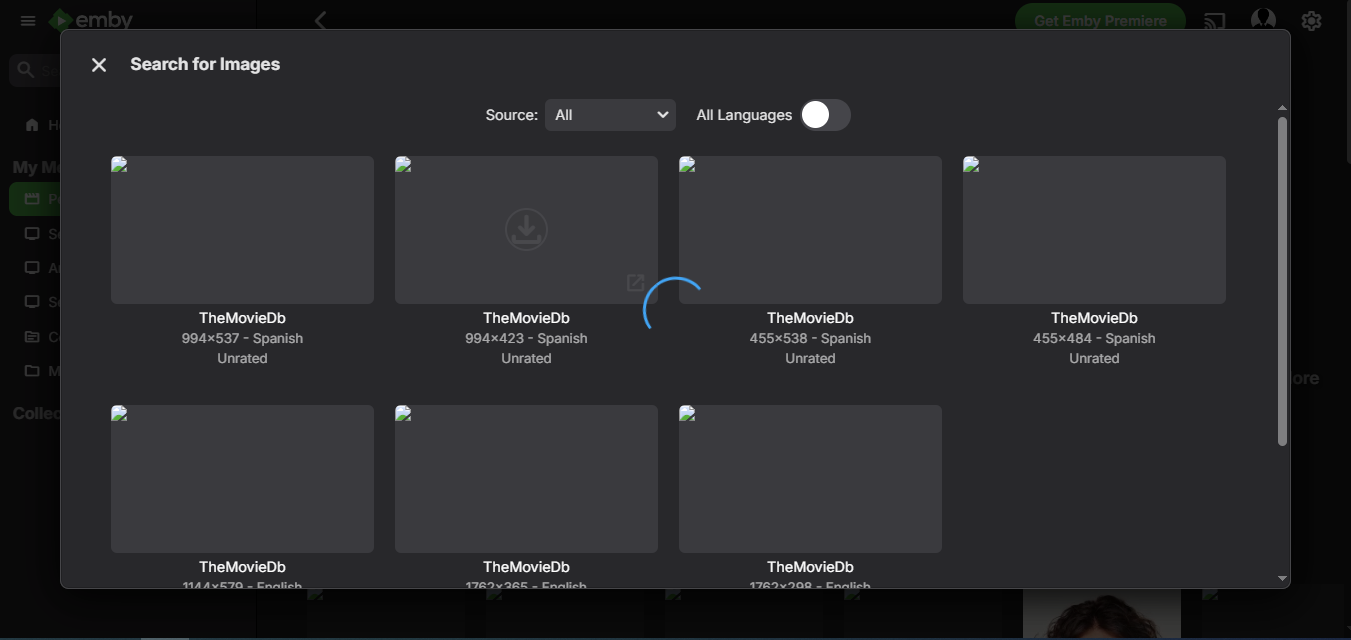Viewport: 1351px width, 640px height.
Task: Click 455×538 - Spanish label
Action: point(810,338)
